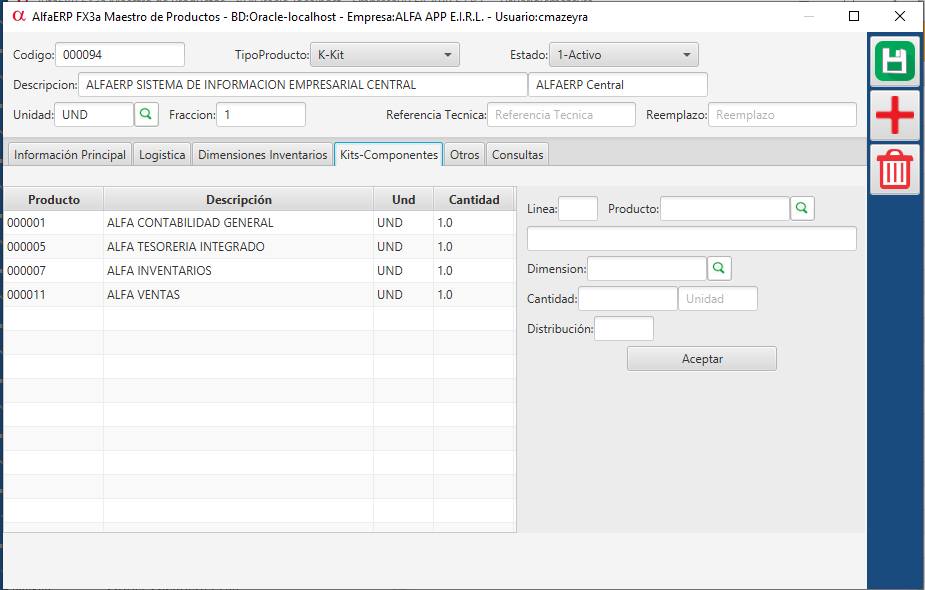Click the green save disk icon

[x=894, y=61]
